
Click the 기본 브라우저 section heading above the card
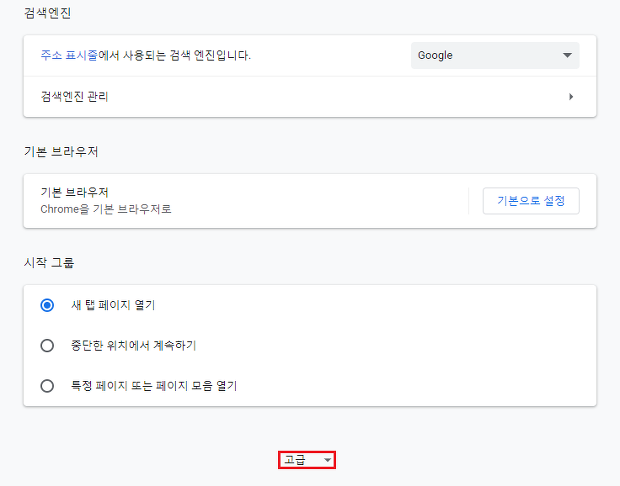click(61, 151)
